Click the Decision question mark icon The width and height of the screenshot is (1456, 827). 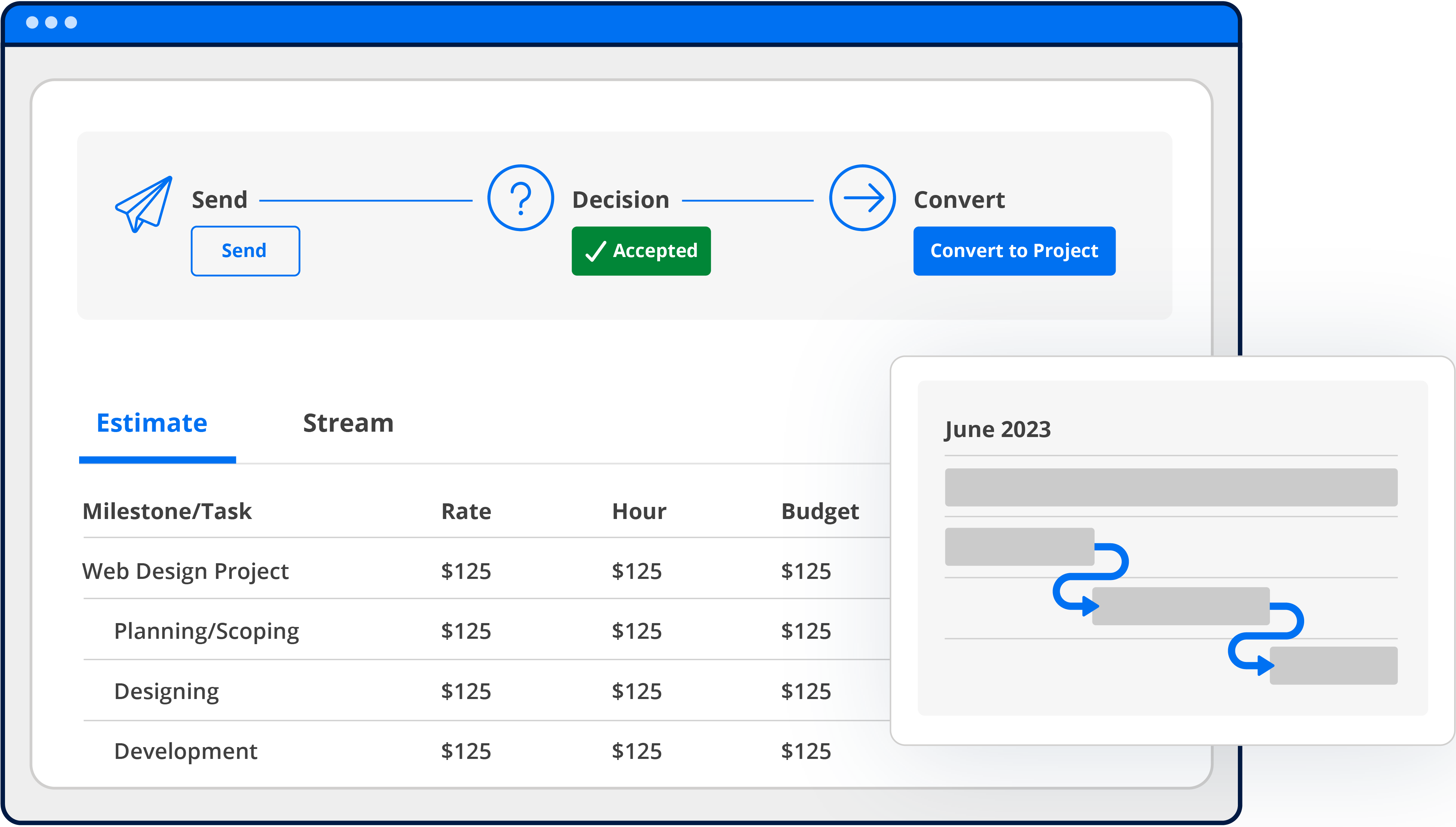(520, 198)
